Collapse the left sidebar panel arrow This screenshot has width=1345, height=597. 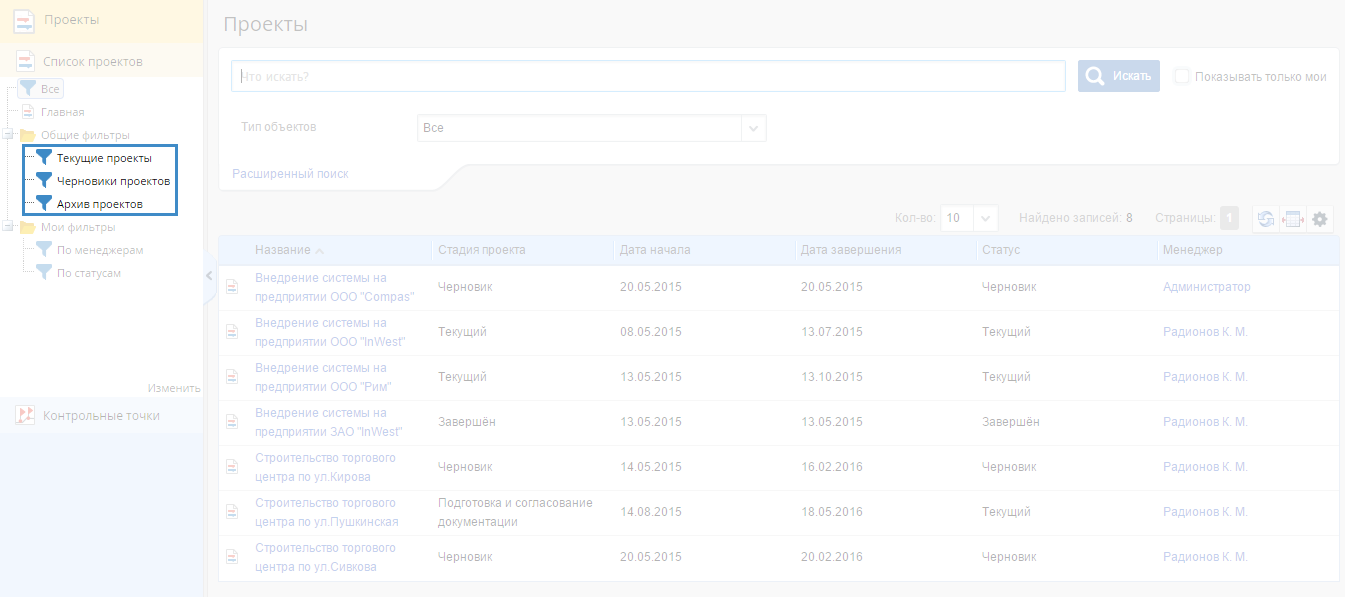[209, 275]
